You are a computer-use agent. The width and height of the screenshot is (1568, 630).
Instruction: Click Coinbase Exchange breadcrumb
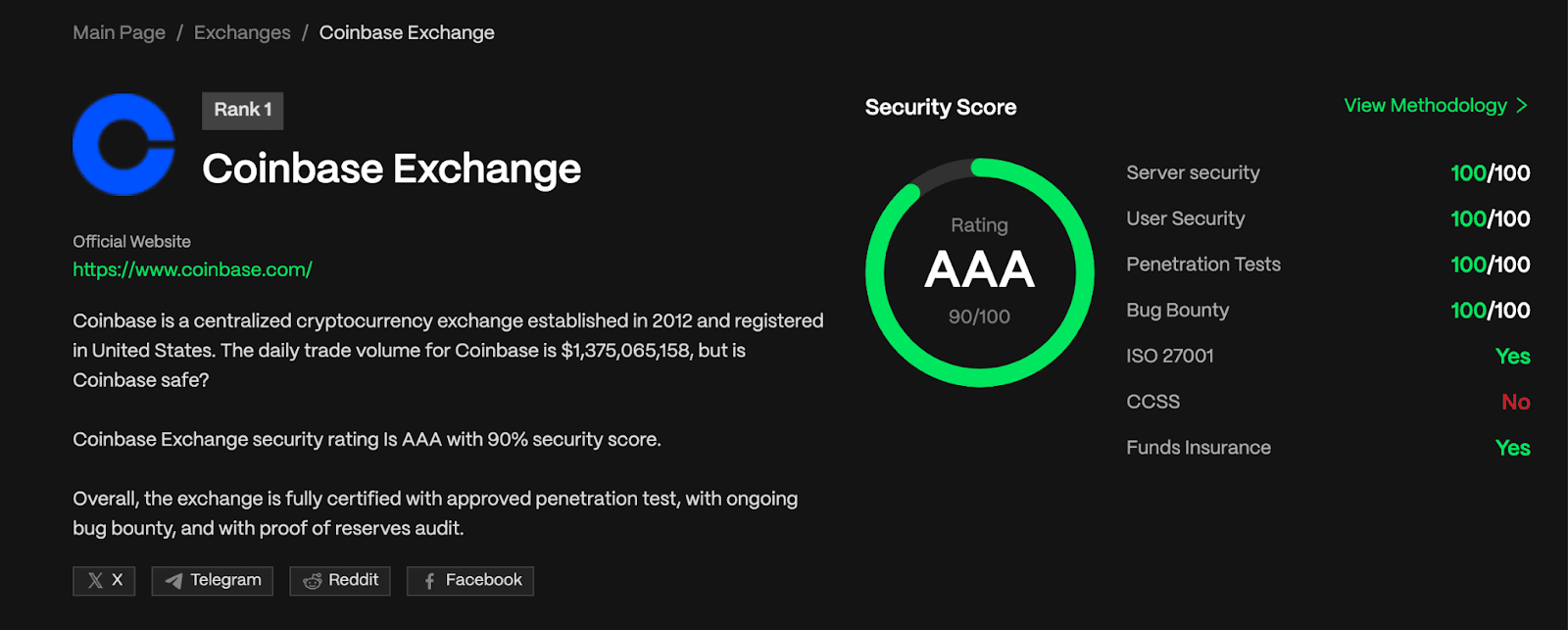point(407,32)
